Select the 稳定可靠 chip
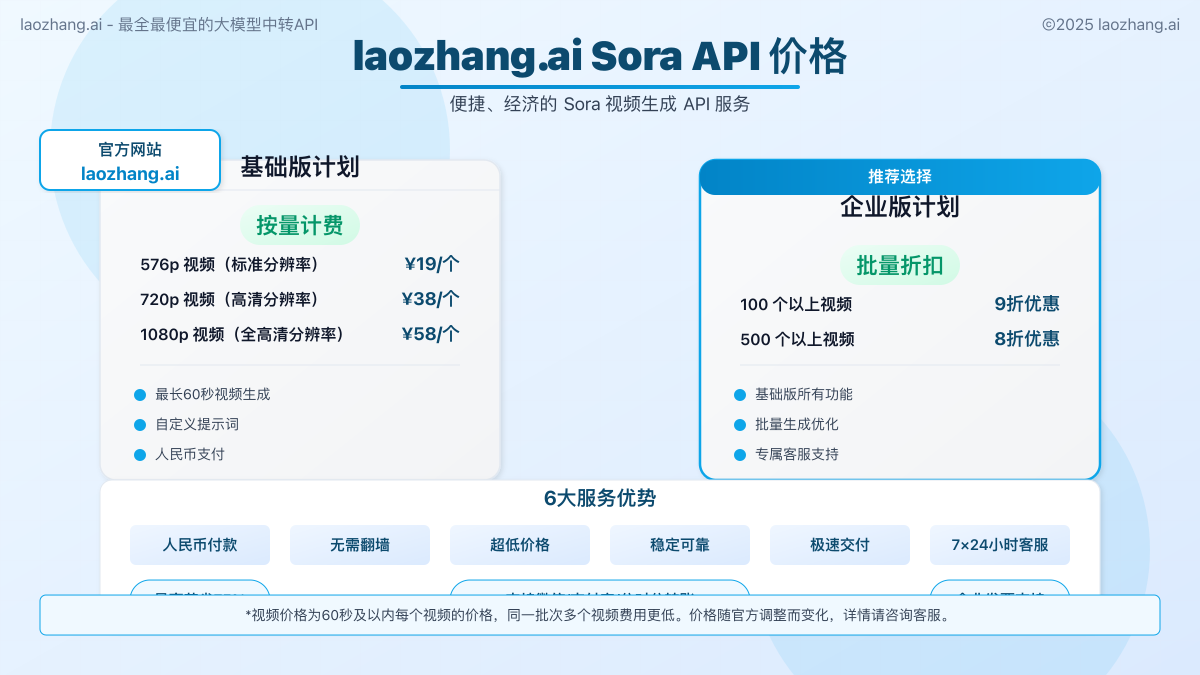Screen dimensions: 1200x675 point(680,545)
